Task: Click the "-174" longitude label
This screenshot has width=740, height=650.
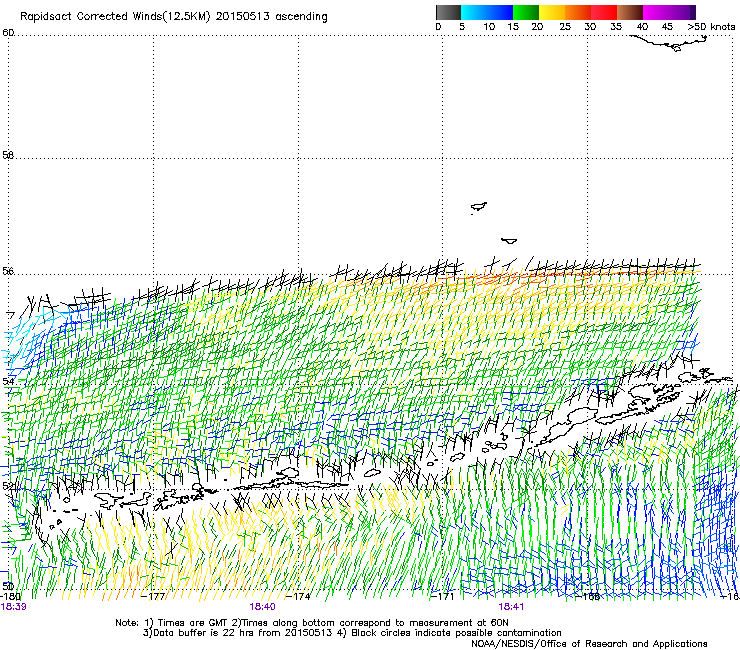Action: (x=299, y=597)
